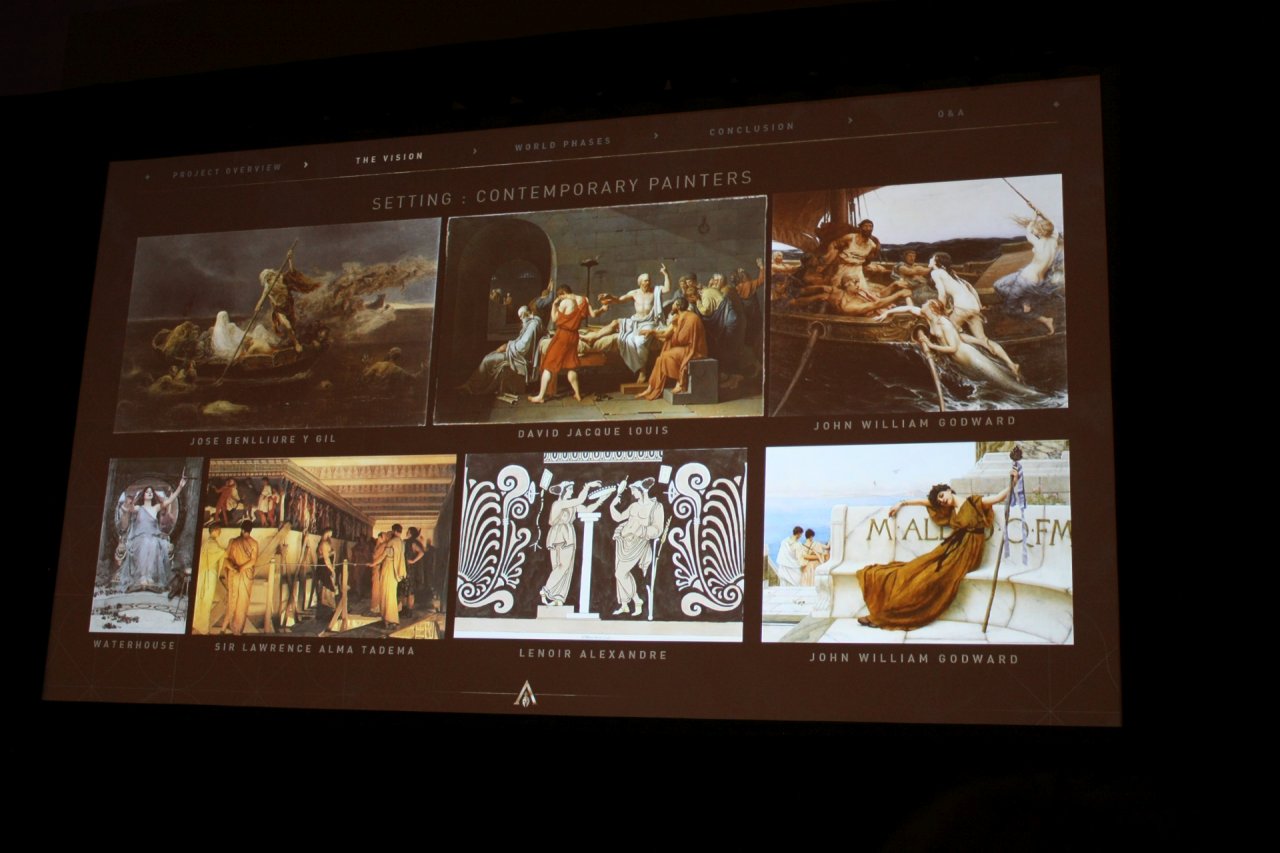Screen dimensions: 1280x853
Task: Click the Assassin's Creed Odyssey logo icon
Action: click(x=525, y=693)
